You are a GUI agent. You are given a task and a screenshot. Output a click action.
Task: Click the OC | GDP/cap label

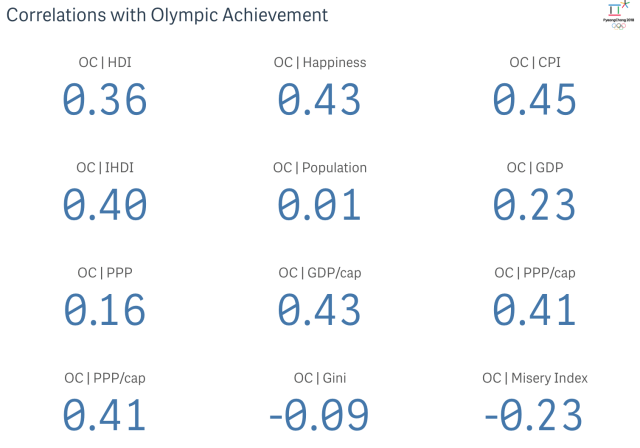click(320, 273)
